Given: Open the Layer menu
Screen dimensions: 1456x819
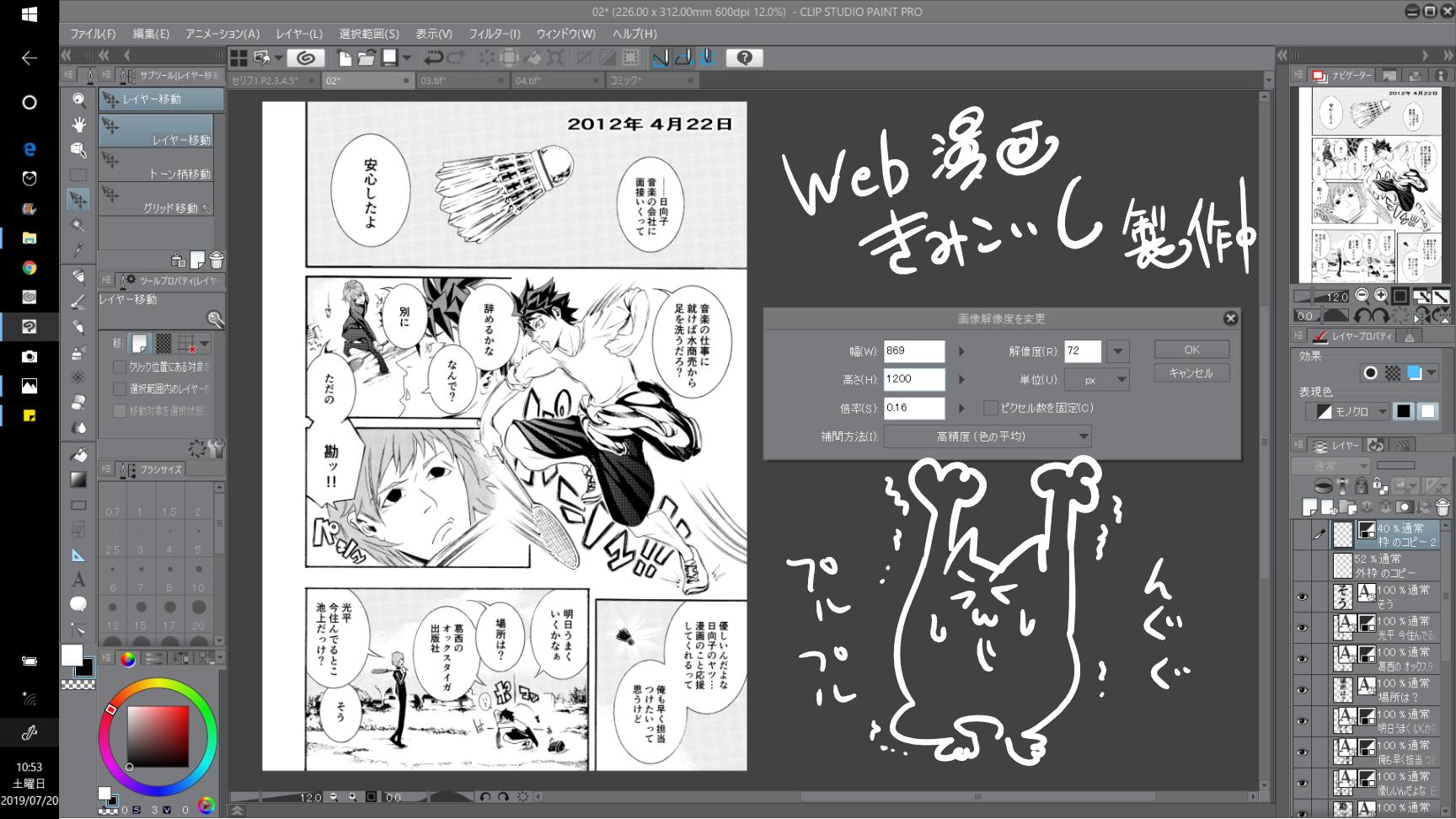Looking at the screenshot, I should (299, 34).
